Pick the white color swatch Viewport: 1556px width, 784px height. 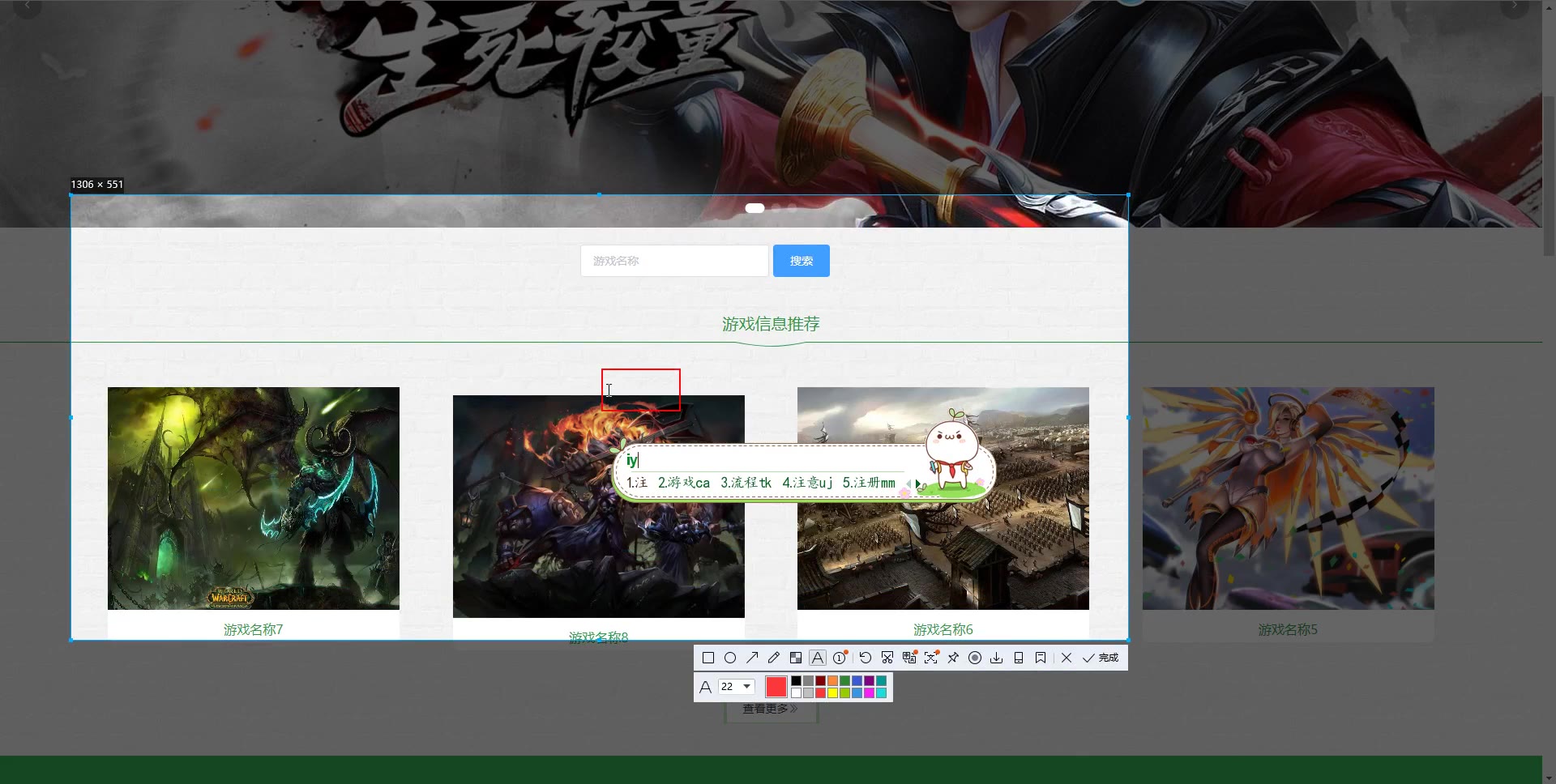point(796,692)
